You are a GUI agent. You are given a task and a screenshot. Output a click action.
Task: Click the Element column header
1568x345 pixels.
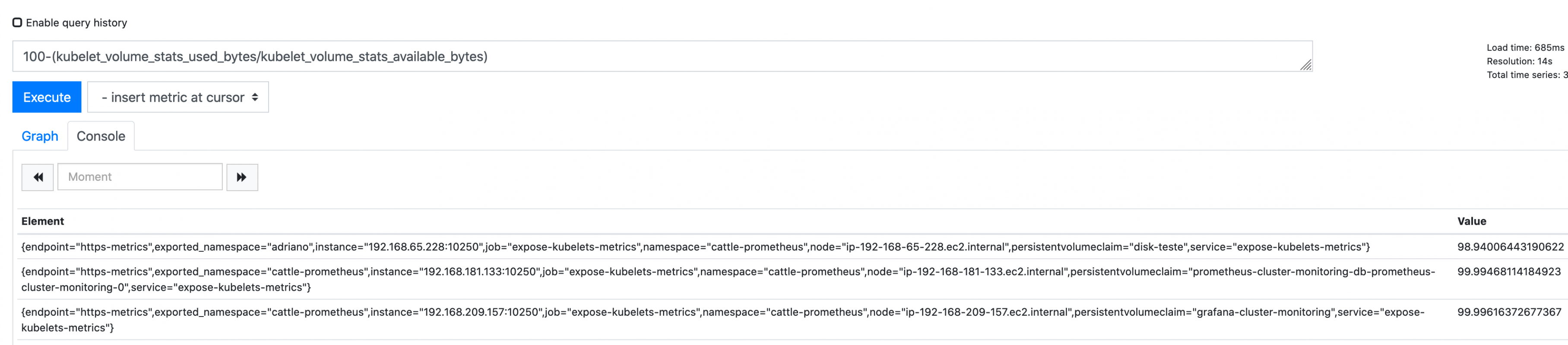point(43,221)
